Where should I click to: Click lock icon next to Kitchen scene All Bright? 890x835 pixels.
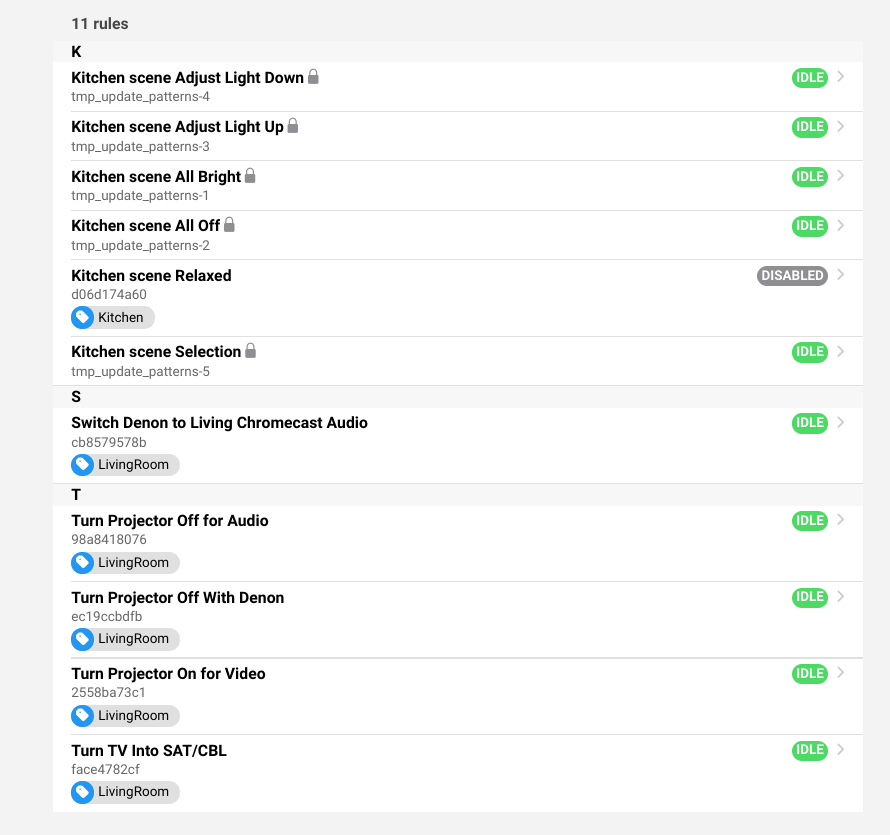[x=250, y=176]
